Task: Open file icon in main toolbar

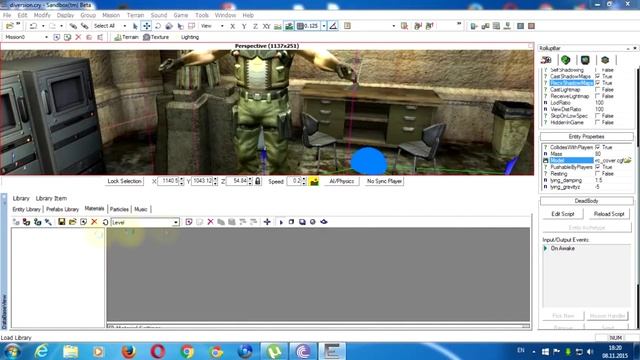Action: pyautogui.click(x=9, y=26)
